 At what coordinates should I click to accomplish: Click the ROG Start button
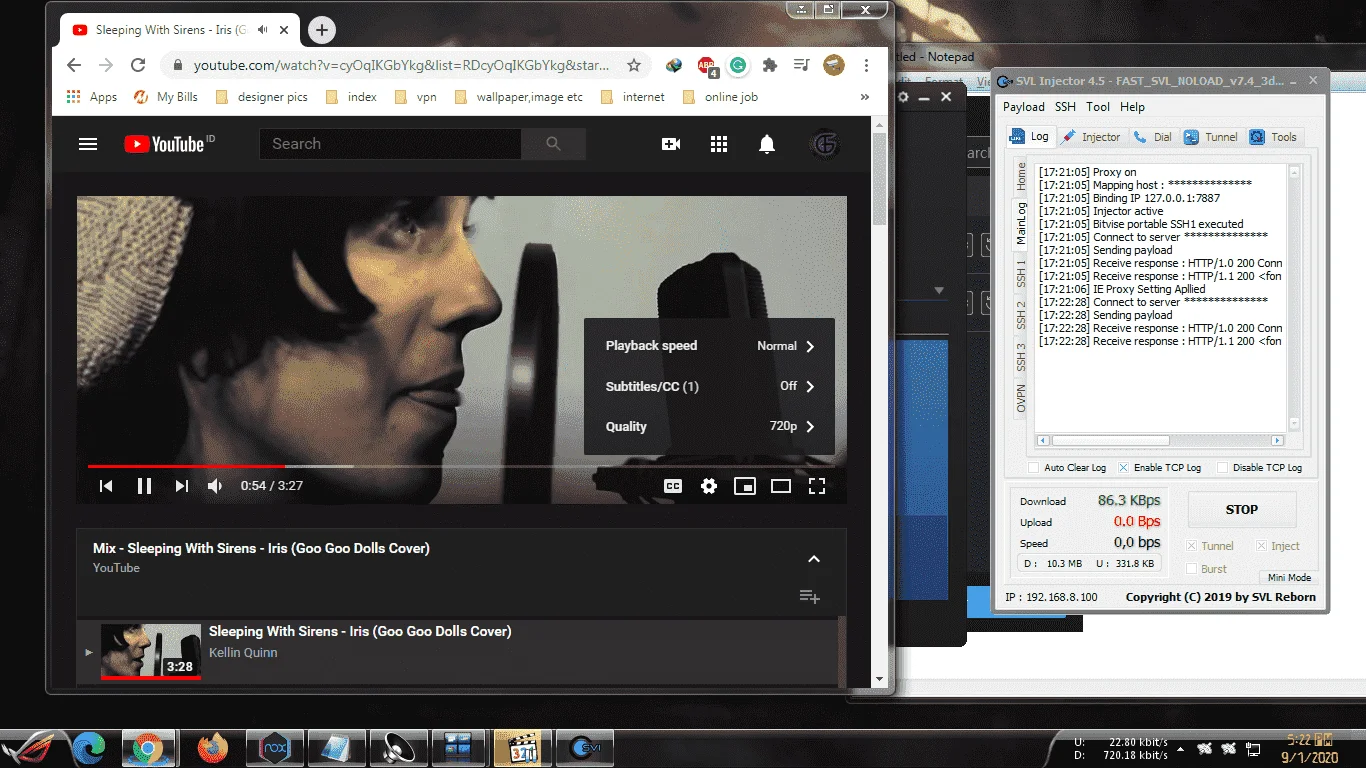[28, 747]
